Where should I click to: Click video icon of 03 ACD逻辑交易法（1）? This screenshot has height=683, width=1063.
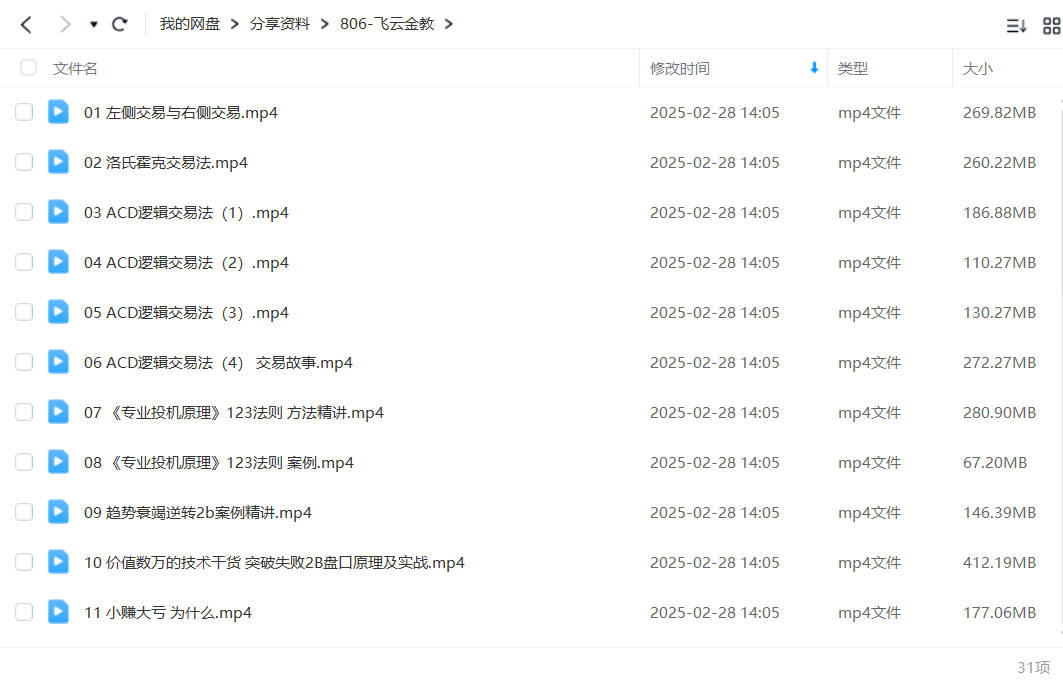click(x=58, y=212)
